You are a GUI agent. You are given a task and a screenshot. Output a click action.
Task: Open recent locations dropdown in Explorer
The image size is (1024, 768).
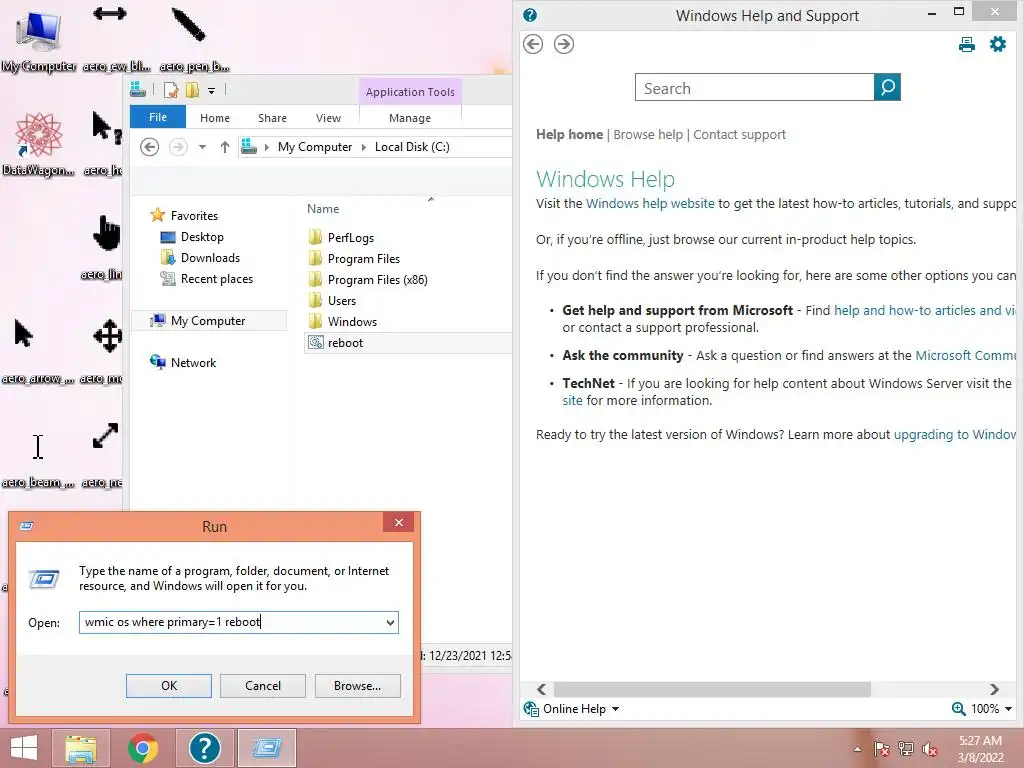click(x=202, y=147)
